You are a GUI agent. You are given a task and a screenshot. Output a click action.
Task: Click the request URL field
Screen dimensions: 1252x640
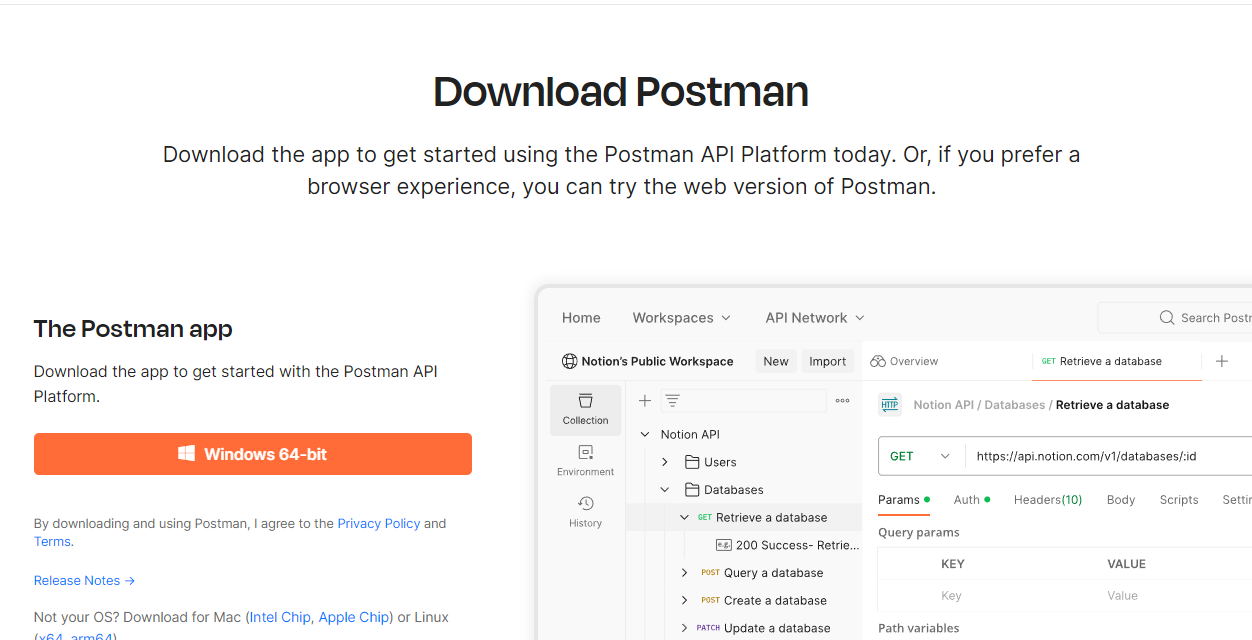point(1108,456)
